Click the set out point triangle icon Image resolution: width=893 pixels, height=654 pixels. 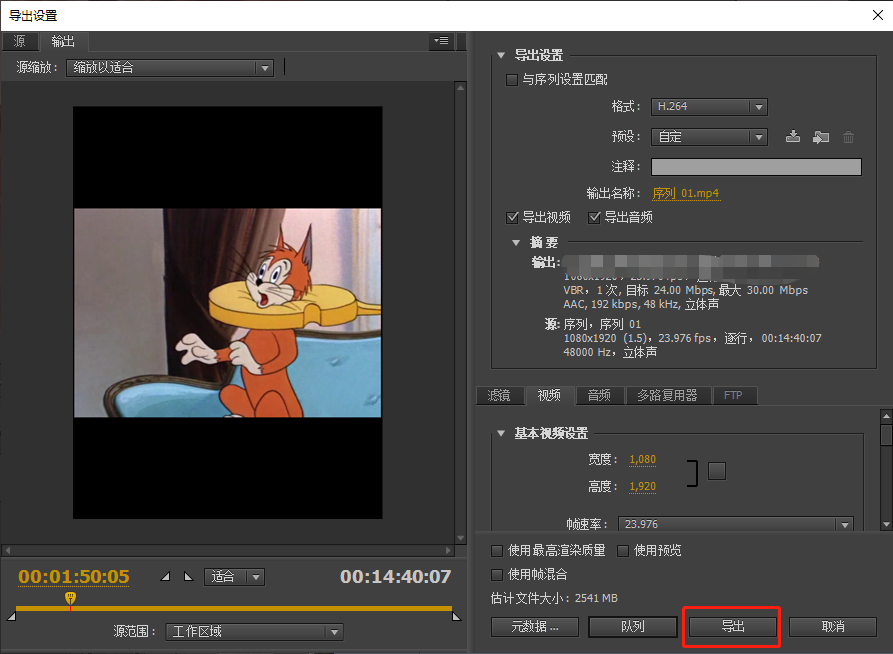point(189,577)
